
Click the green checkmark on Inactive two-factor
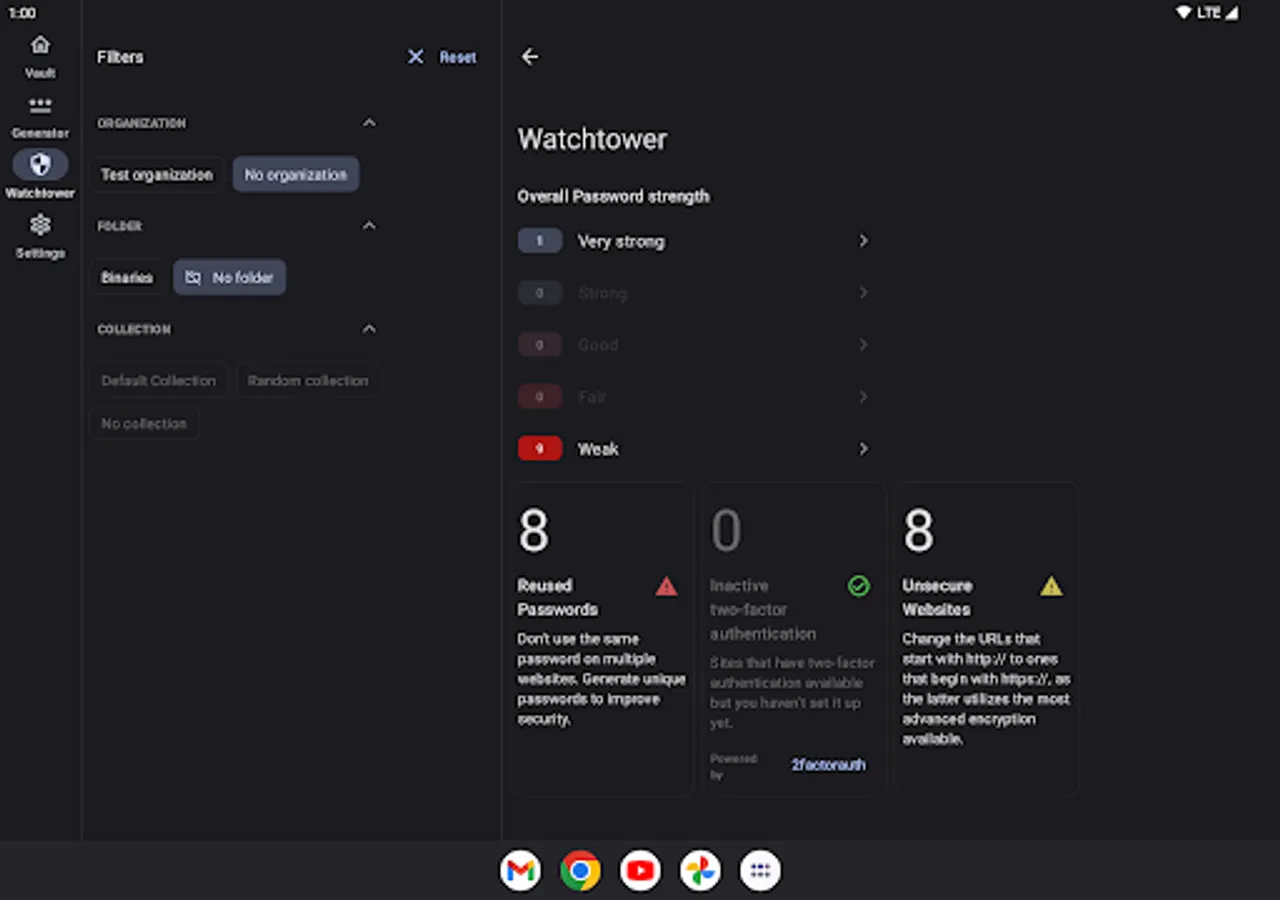(859, 586)
